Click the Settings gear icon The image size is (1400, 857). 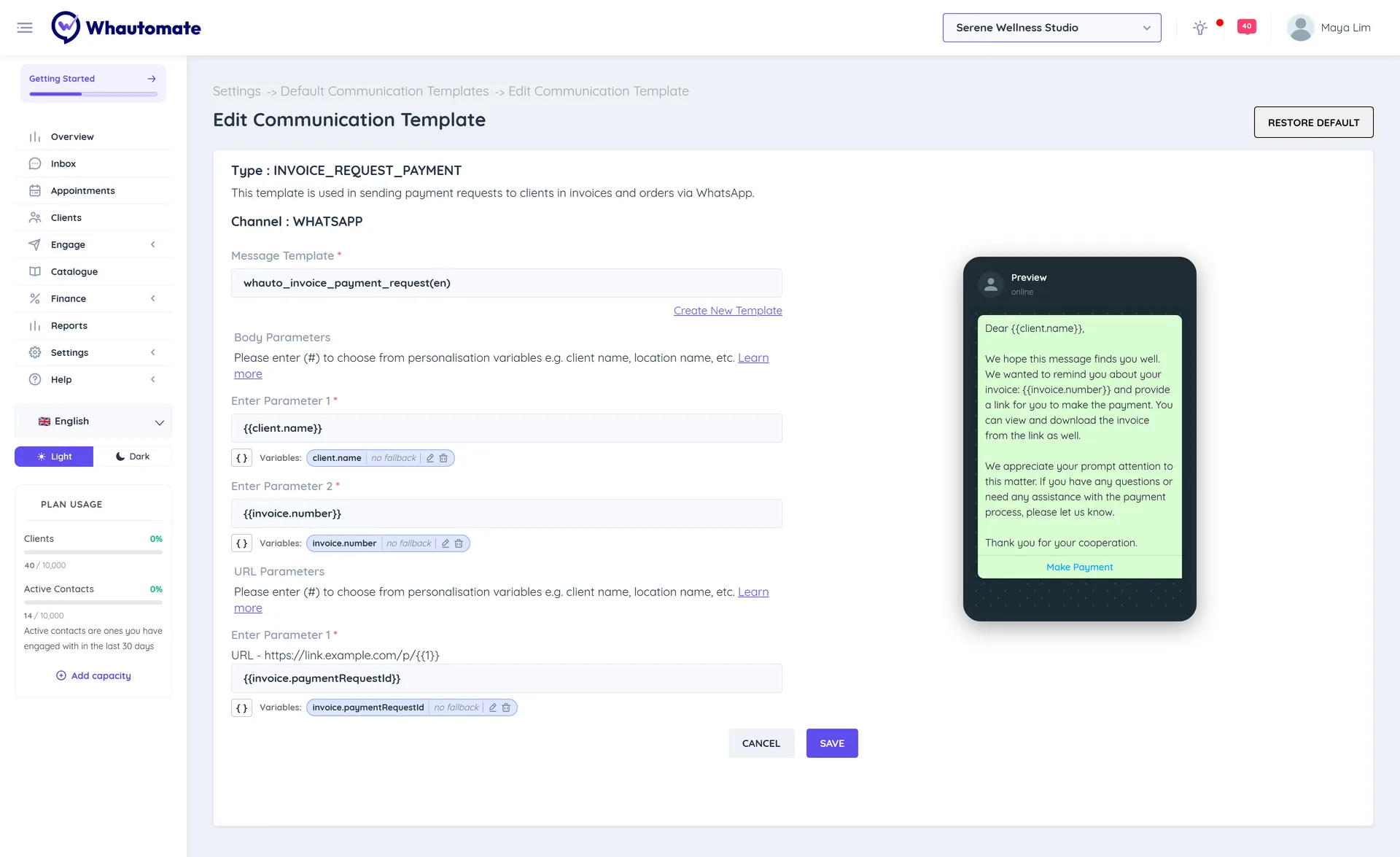tap(35, 353)
